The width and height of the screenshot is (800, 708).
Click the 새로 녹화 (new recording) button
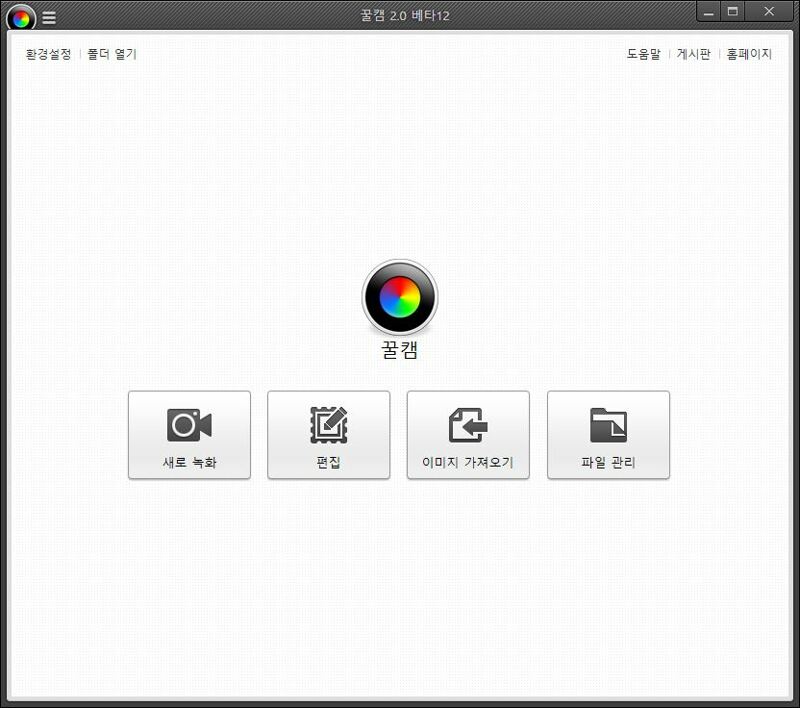point(189,435)
